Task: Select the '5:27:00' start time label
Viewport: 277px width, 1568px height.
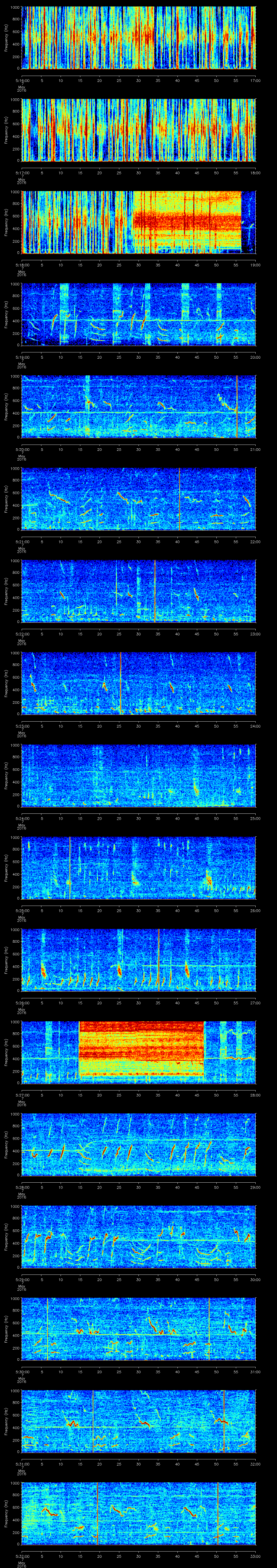Action: point(22,1095)
